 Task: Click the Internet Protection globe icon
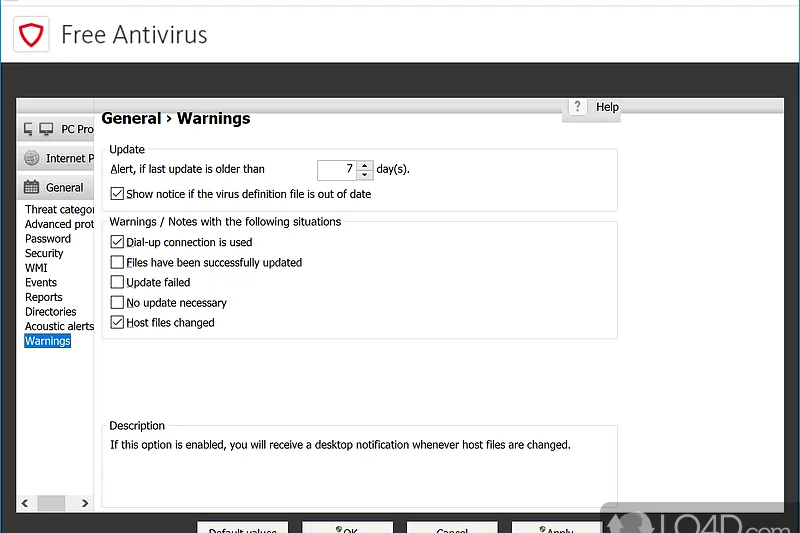click(32, 158)
